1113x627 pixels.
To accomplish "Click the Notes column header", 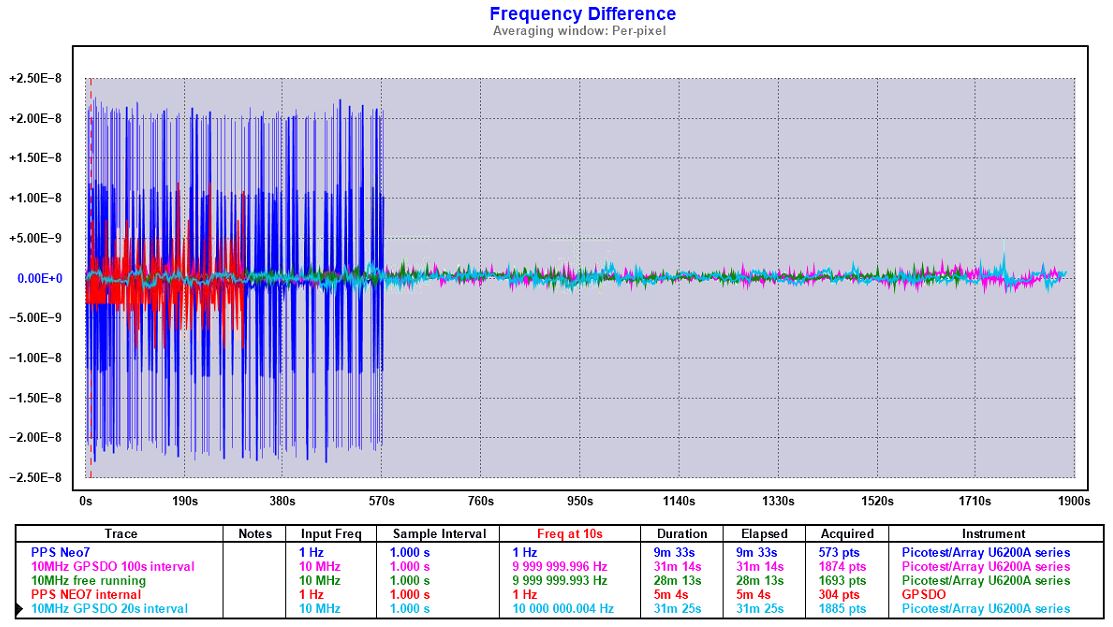I will click(x=255, y=534).
